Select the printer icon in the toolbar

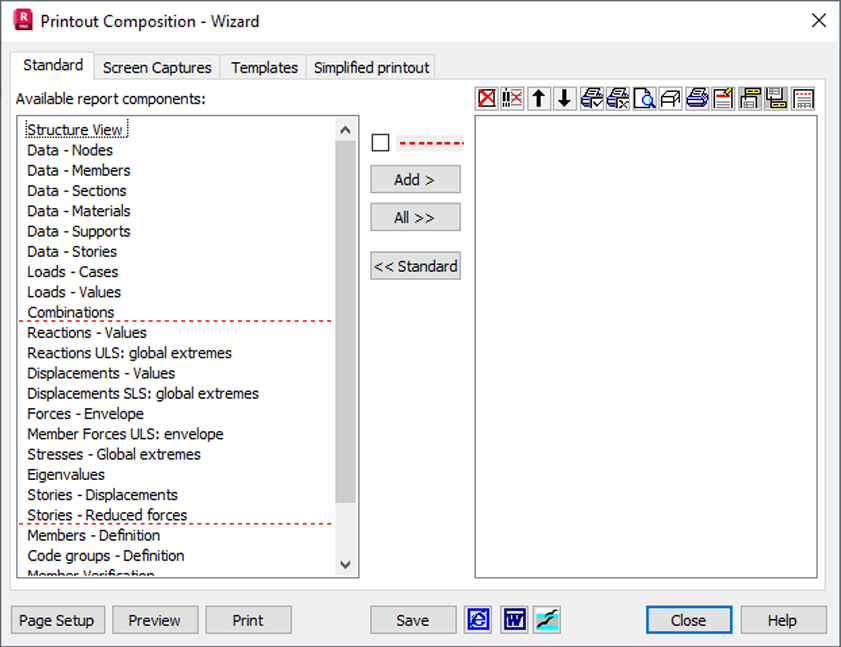tap(697, 97)
